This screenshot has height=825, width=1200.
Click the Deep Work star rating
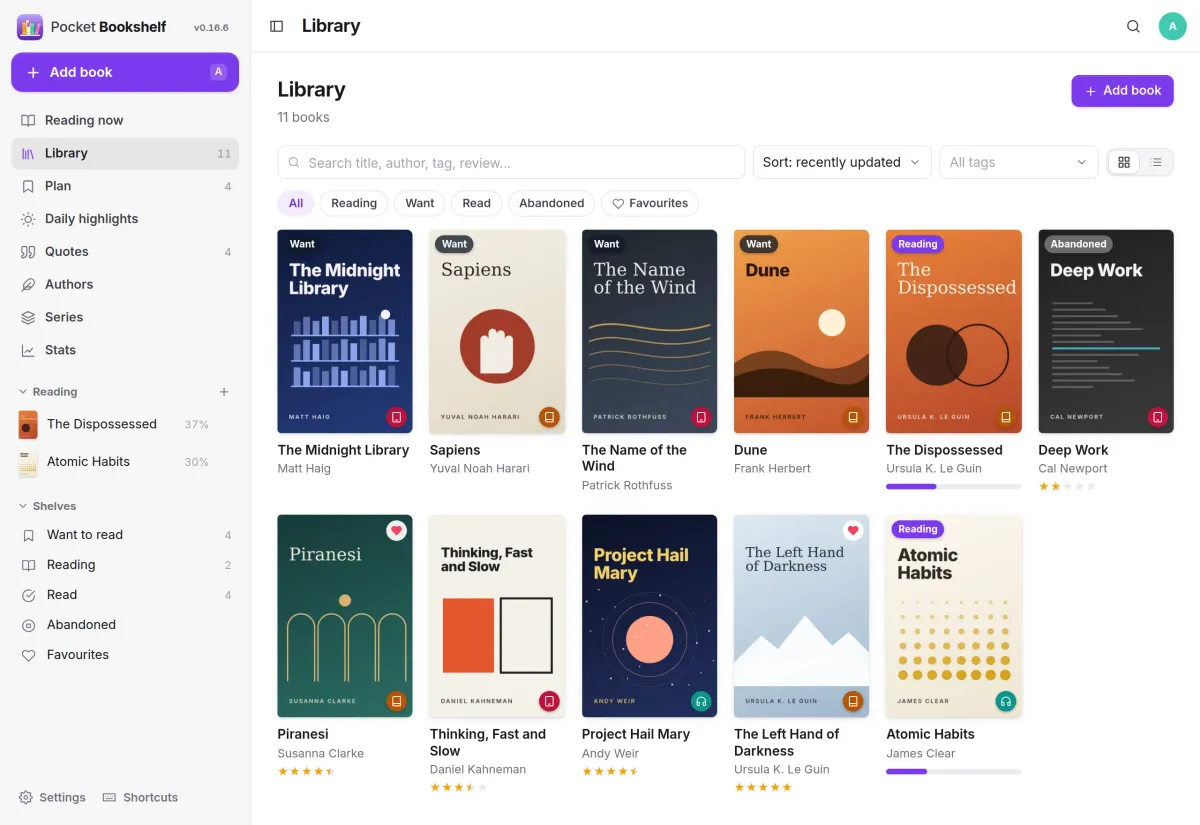click(x=1067, y=486)
